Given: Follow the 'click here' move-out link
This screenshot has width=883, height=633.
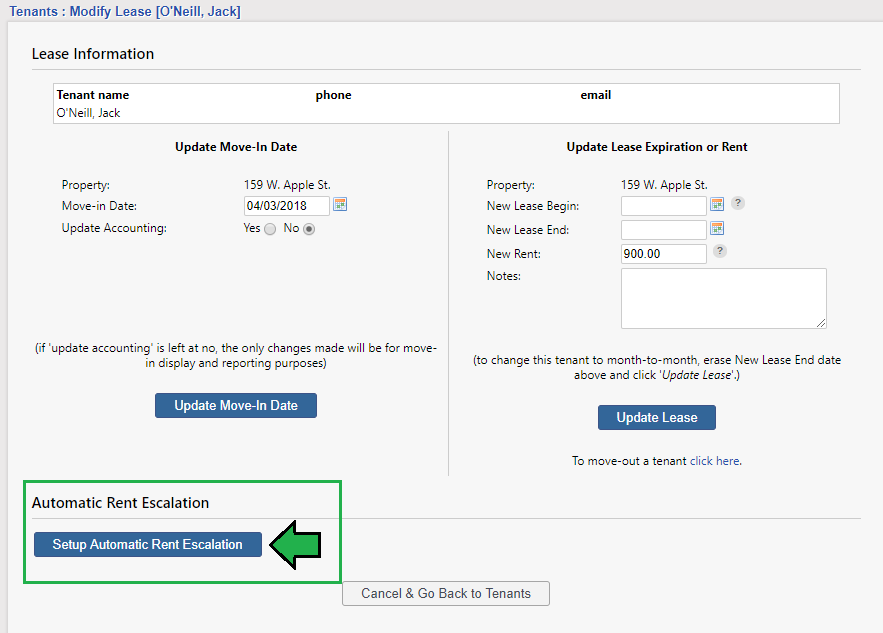Looking at the screenshot, I should tap(714, 461).
